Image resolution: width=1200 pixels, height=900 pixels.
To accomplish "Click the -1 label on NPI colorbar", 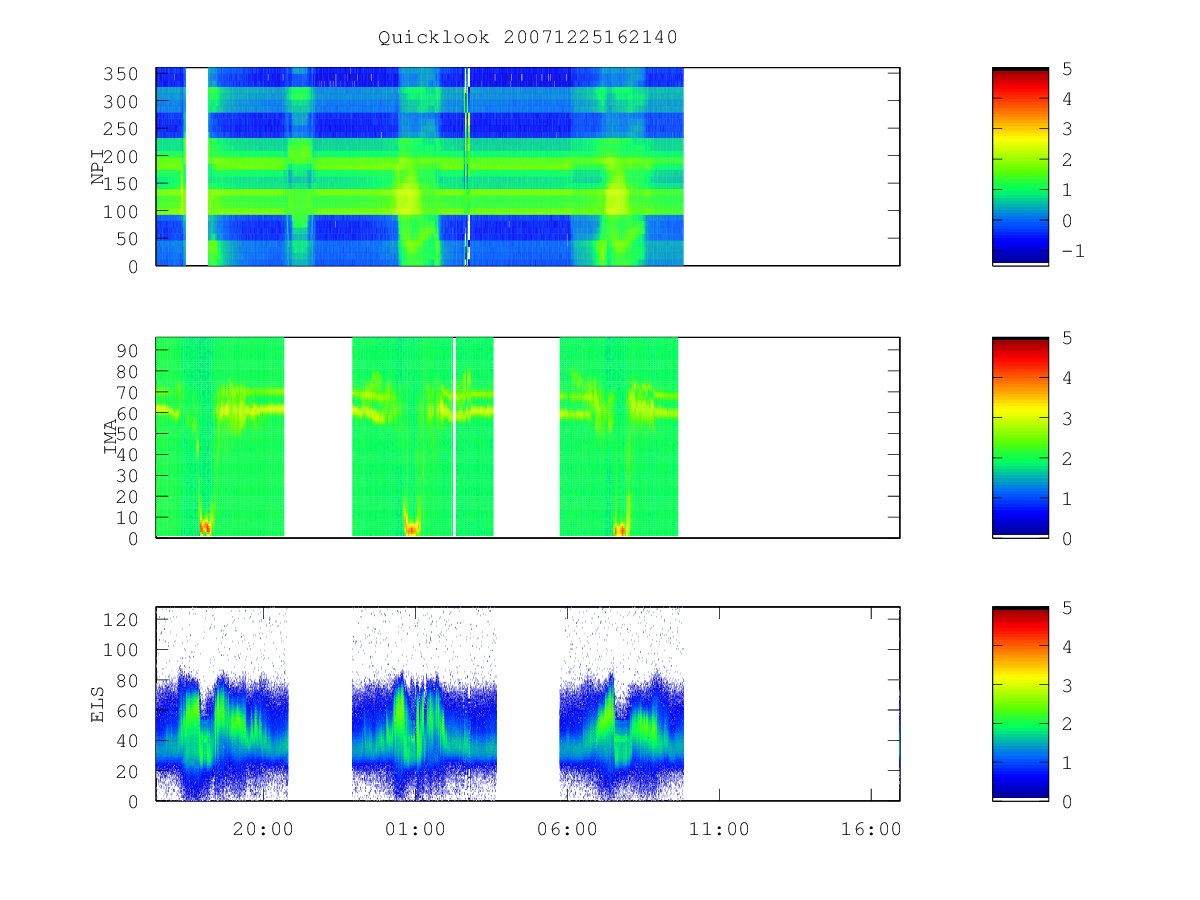I will [x=1072, y=251].
